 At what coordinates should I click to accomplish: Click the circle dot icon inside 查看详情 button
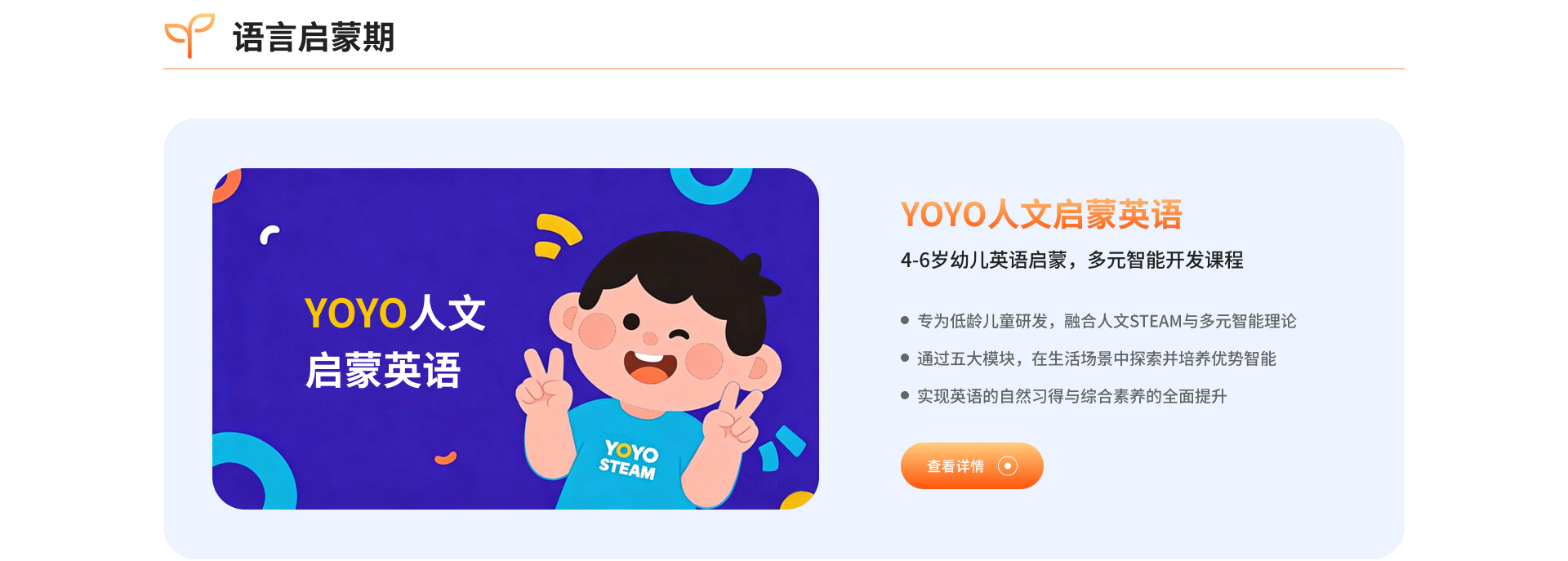[1008, 465]
